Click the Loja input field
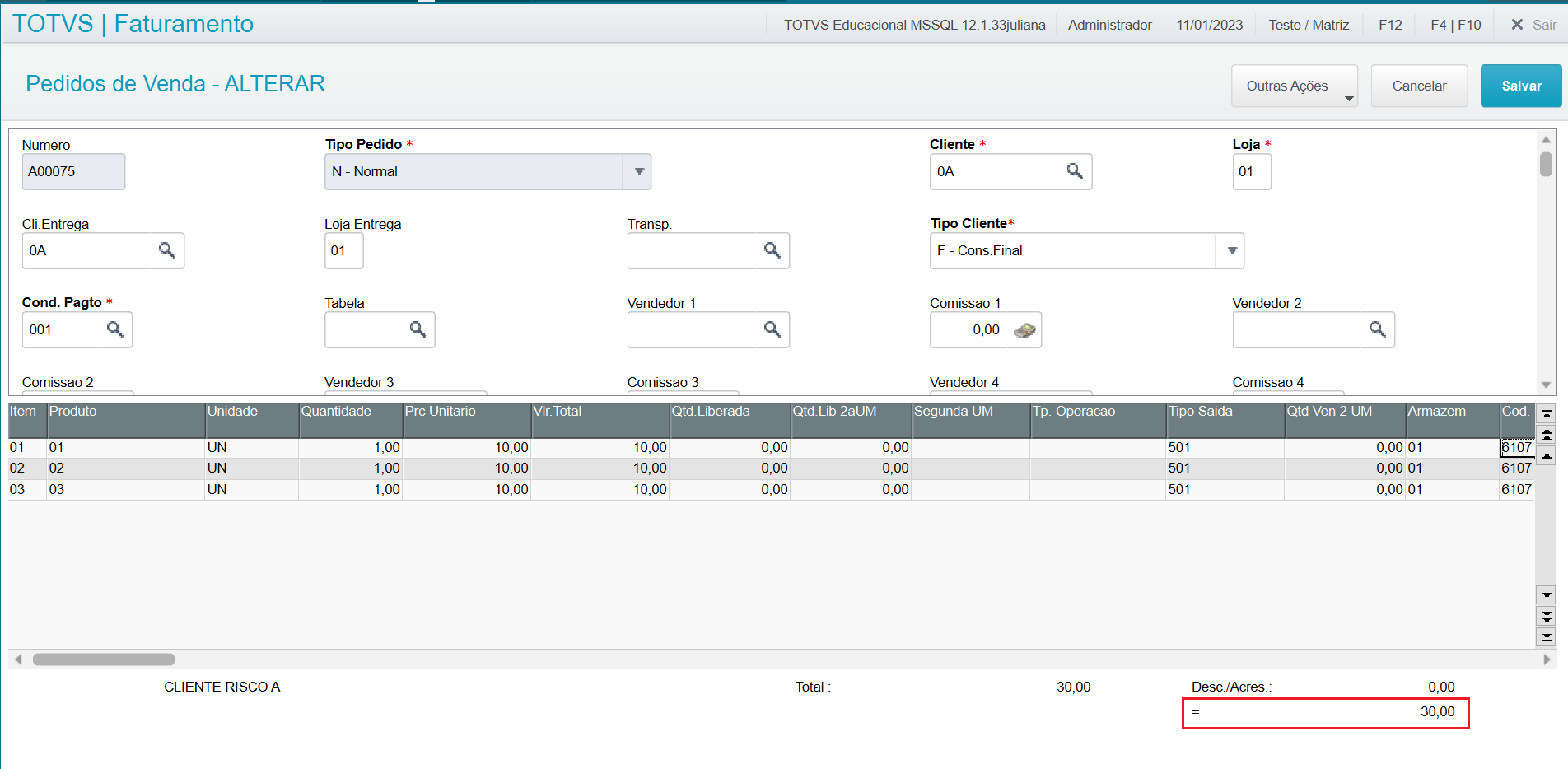 (1251, 171)
